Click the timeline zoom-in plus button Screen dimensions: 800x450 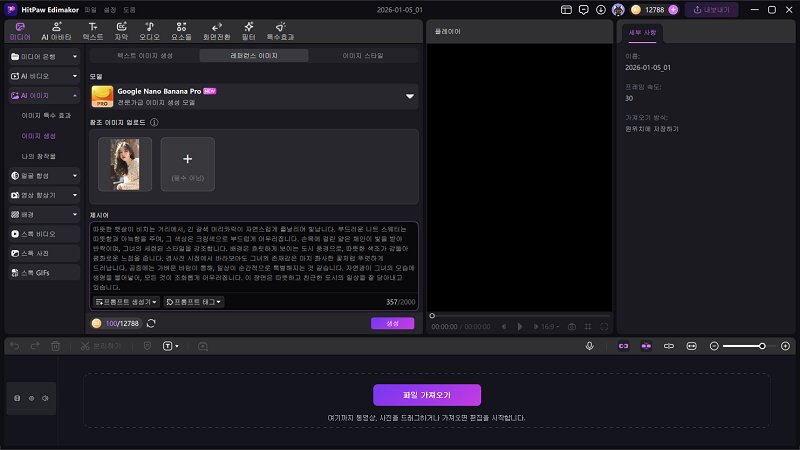785,346
